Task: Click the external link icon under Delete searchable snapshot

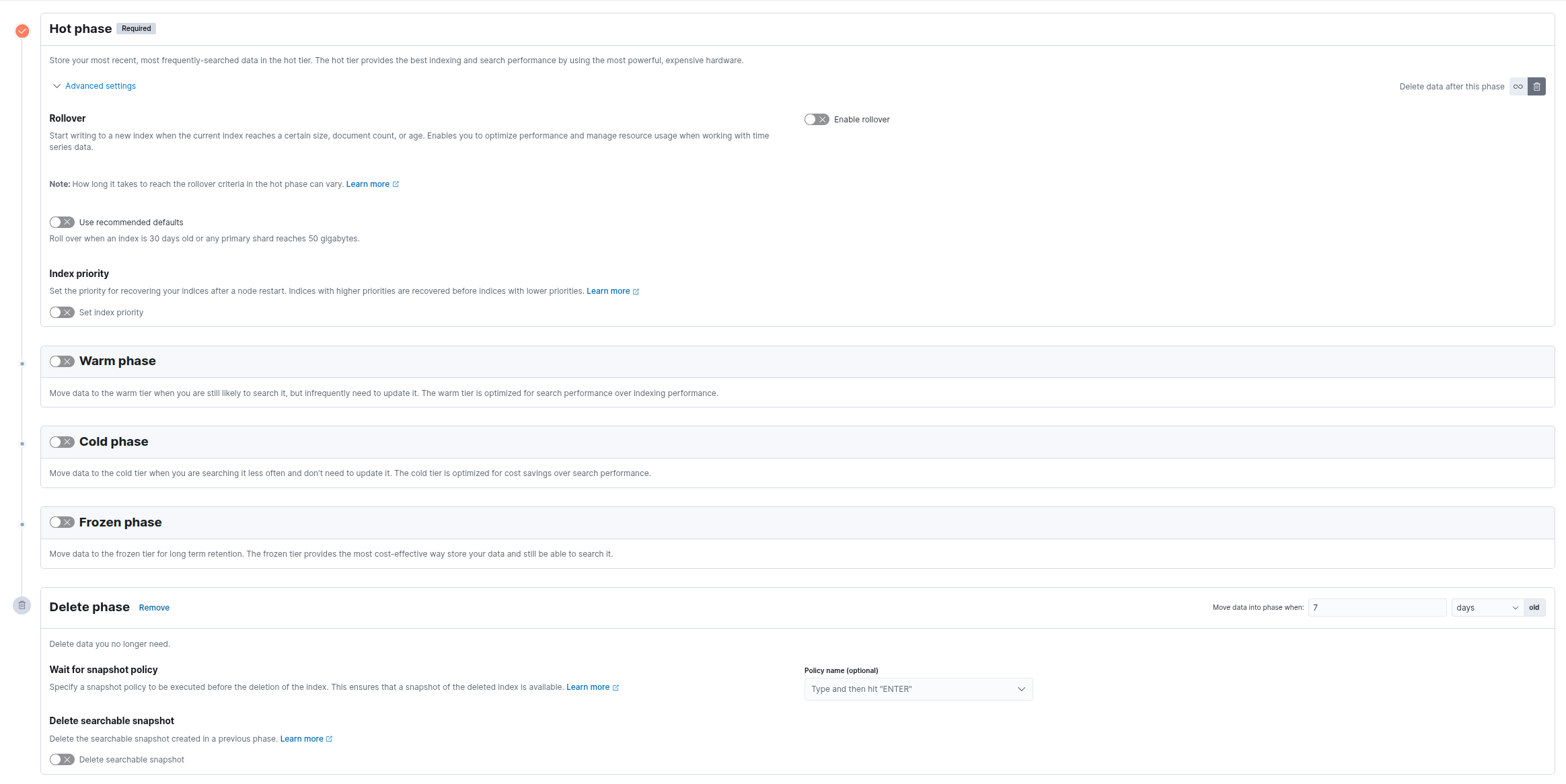Action: pyautogui.click(x=330, y=739)
